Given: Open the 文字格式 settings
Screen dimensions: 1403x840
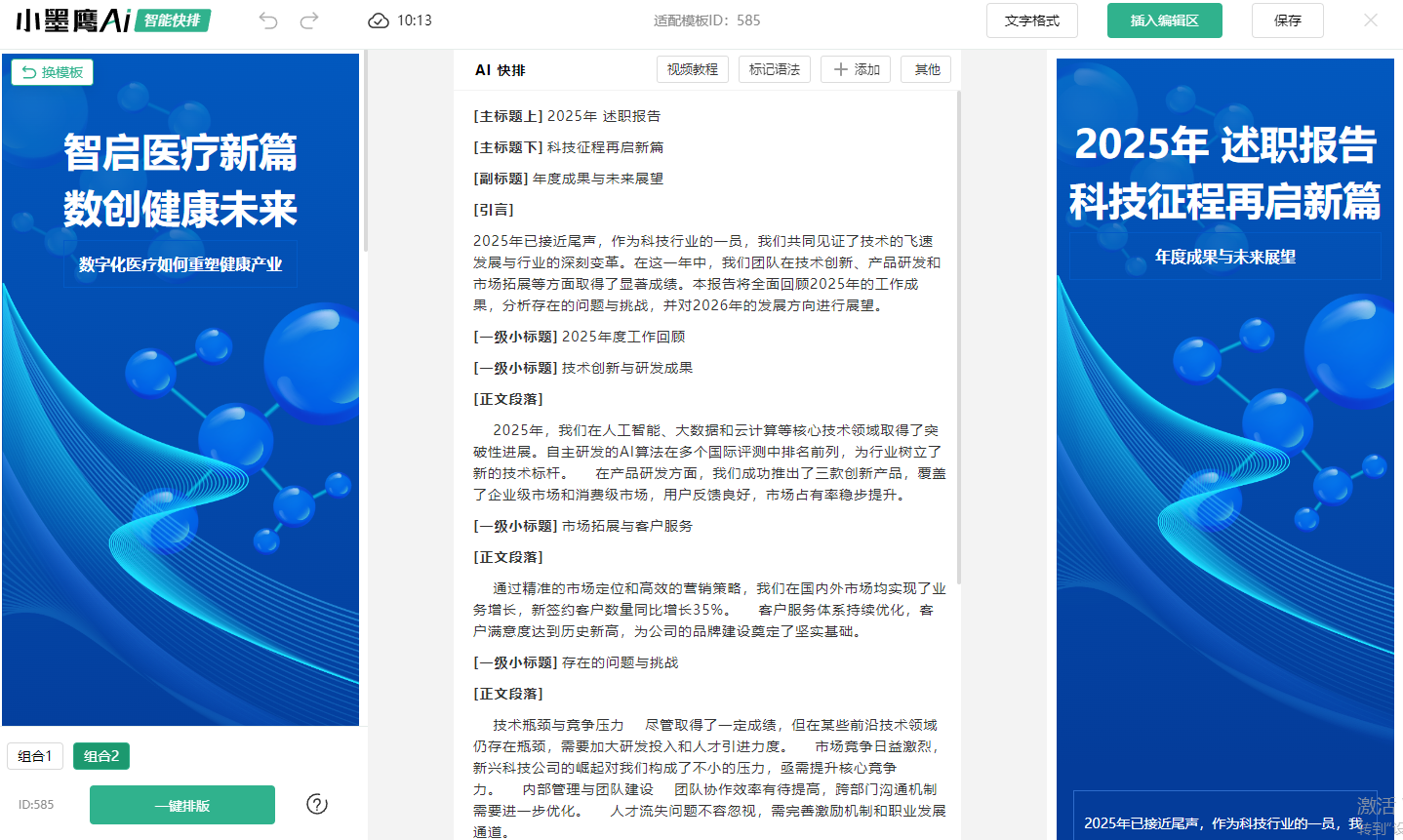Looking at the screenshot, I should pos(1031,20).
